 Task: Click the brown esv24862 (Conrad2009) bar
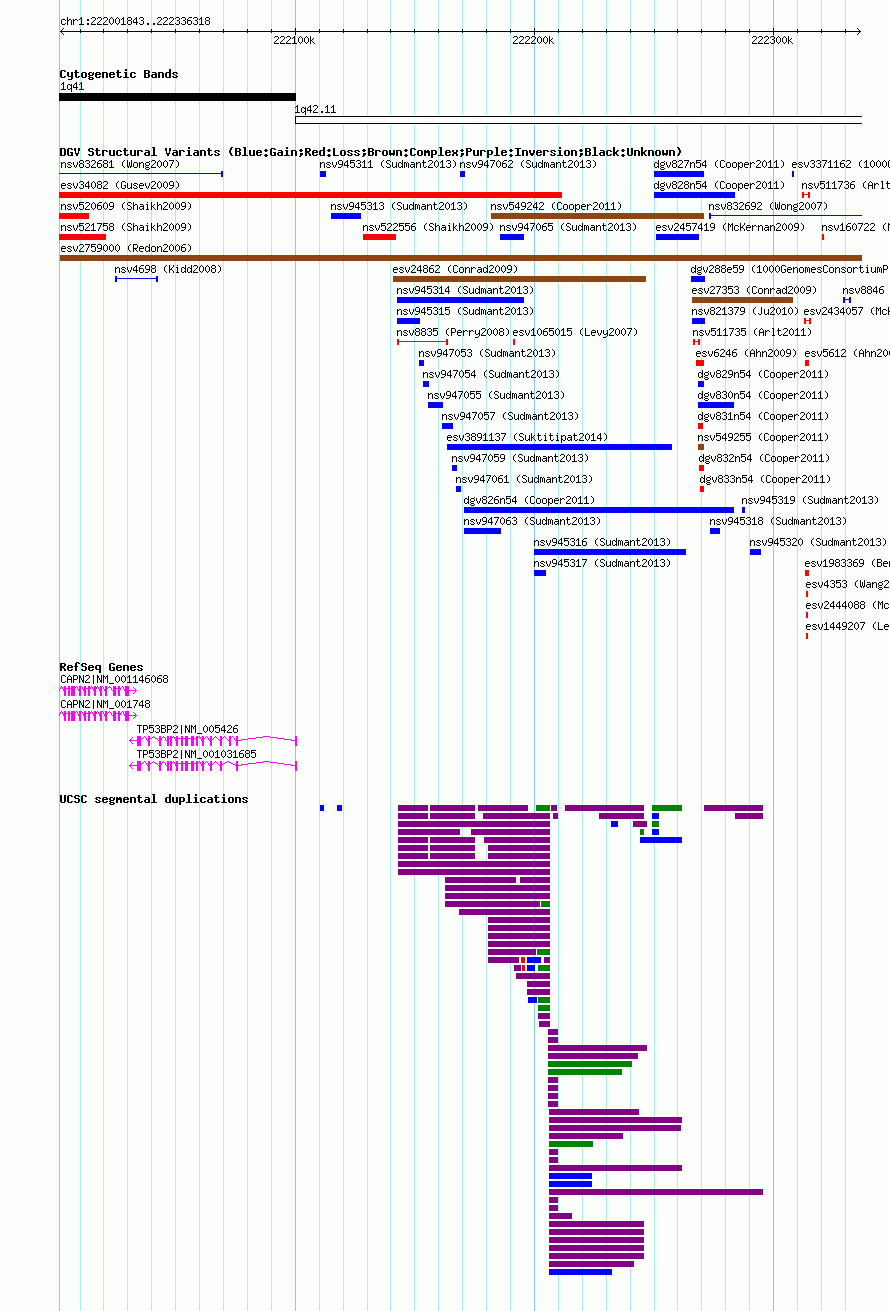point(519,279)
